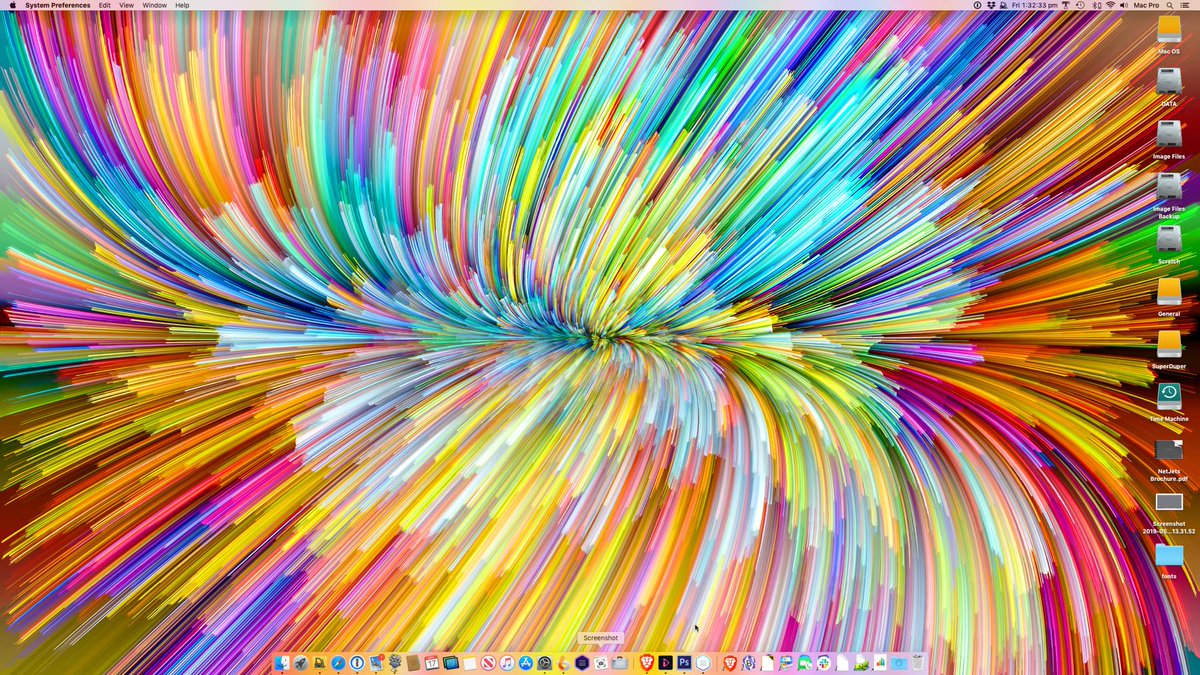Open Photoshop Ps icon in Dock
Viewport: 1200px width, 675px height.
coord(684,662)
